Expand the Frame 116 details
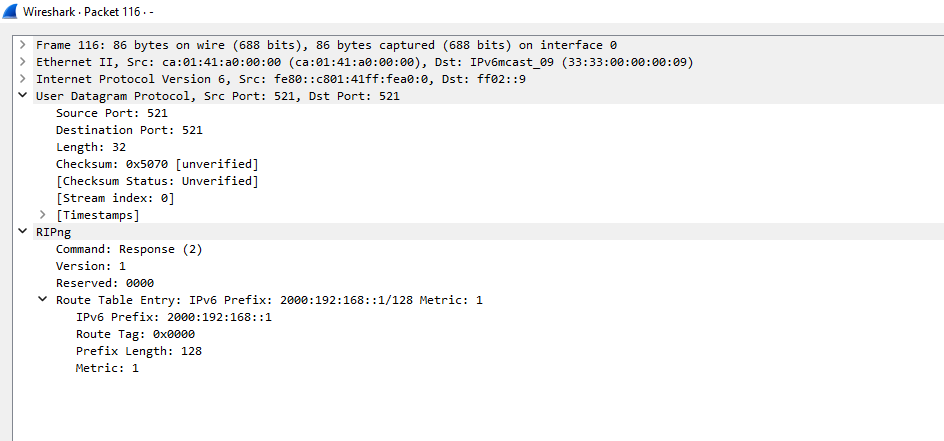Viewport: 944px width, 441px height. (x=23, y=45)
